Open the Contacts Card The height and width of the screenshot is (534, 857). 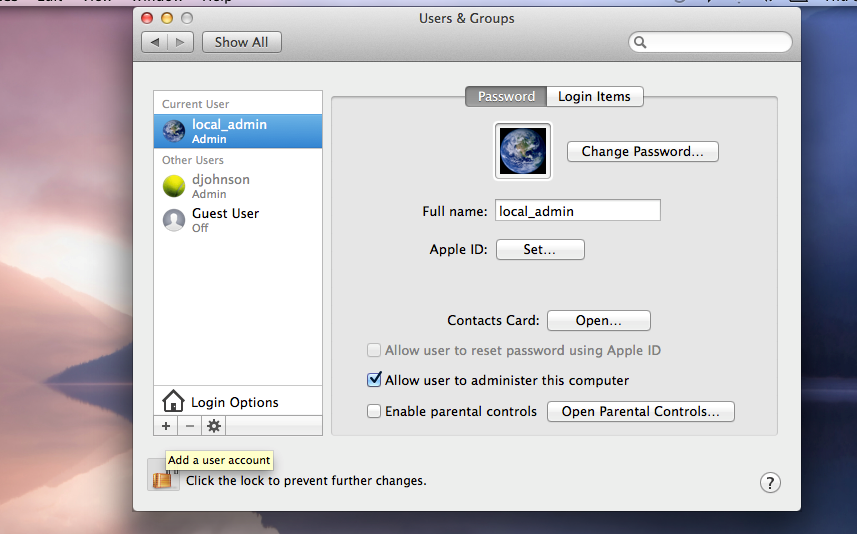tap(598, 321)
